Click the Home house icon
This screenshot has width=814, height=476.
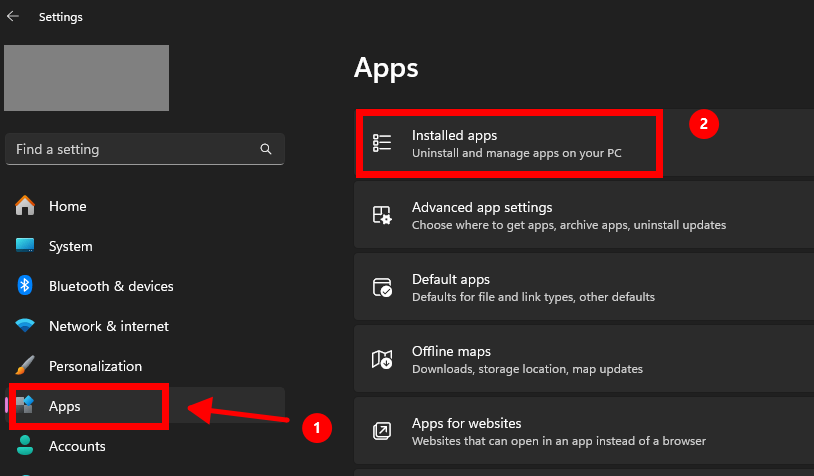click(x=26, y=206)
